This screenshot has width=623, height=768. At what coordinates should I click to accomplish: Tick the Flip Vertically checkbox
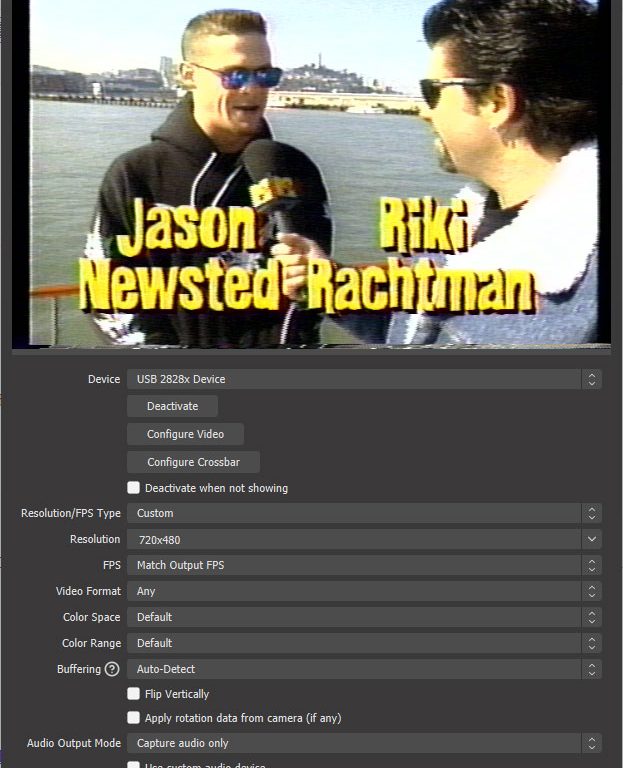[x=134, y=694]
